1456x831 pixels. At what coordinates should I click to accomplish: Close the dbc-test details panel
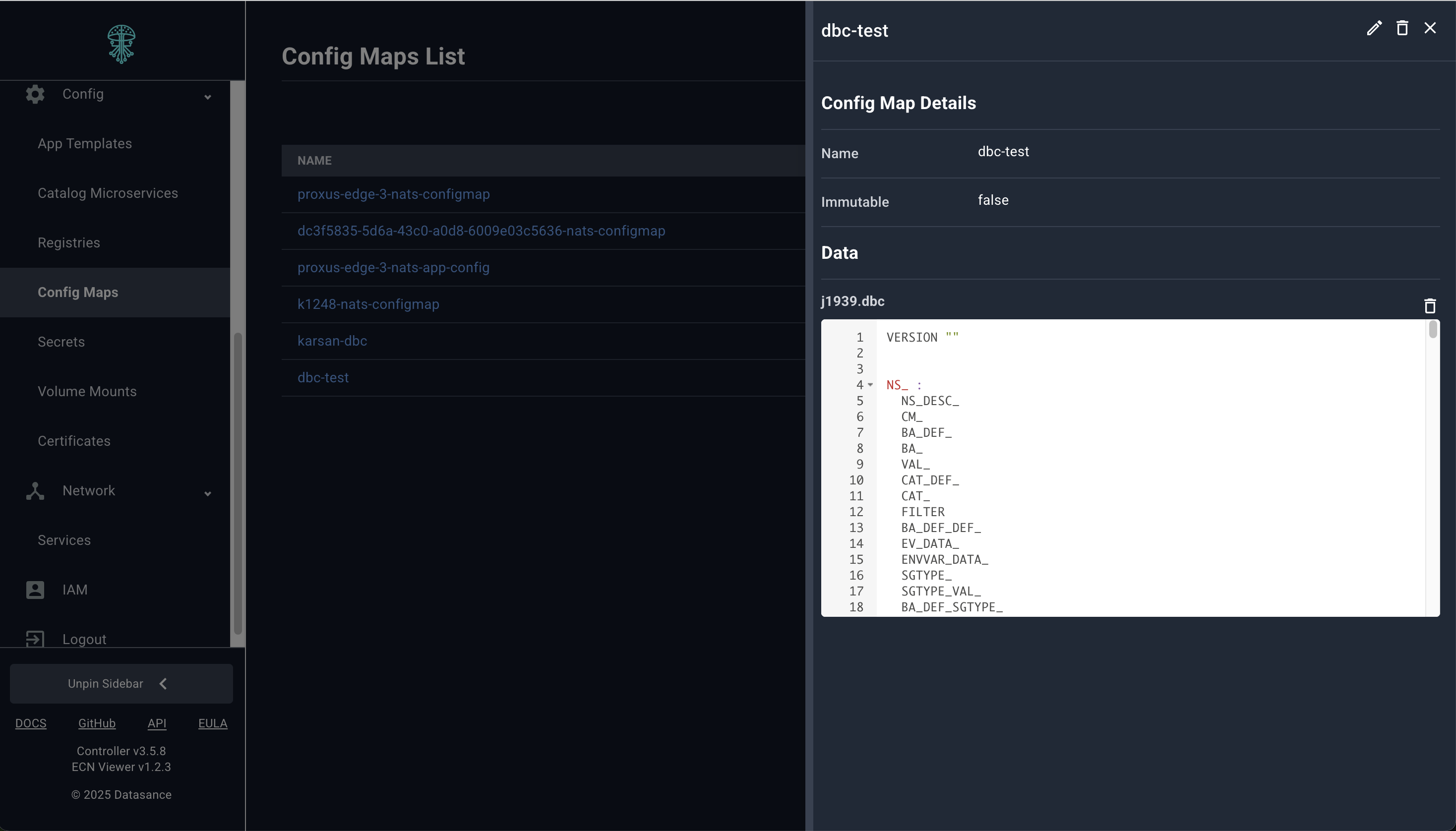(1431, 27)
